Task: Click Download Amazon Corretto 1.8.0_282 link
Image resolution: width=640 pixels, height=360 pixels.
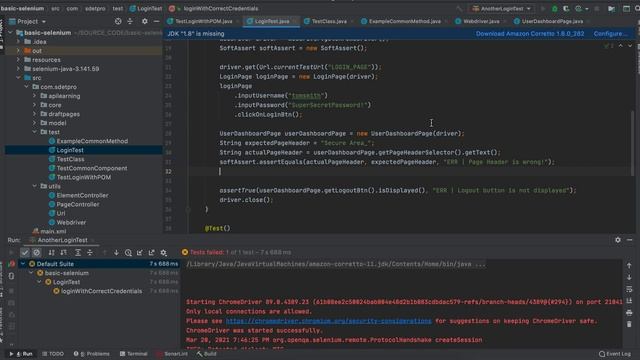Action: pos(530,33)
